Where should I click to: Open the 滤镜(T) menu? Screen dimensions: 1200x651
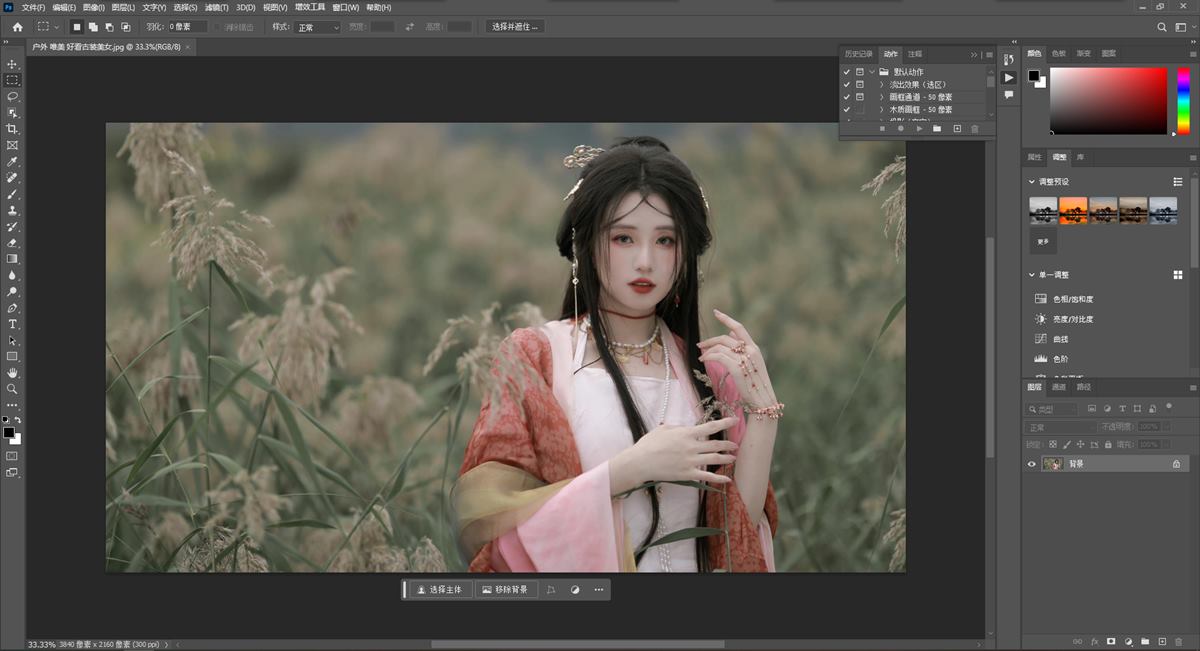pyautogui.click(x=216, y=7)
